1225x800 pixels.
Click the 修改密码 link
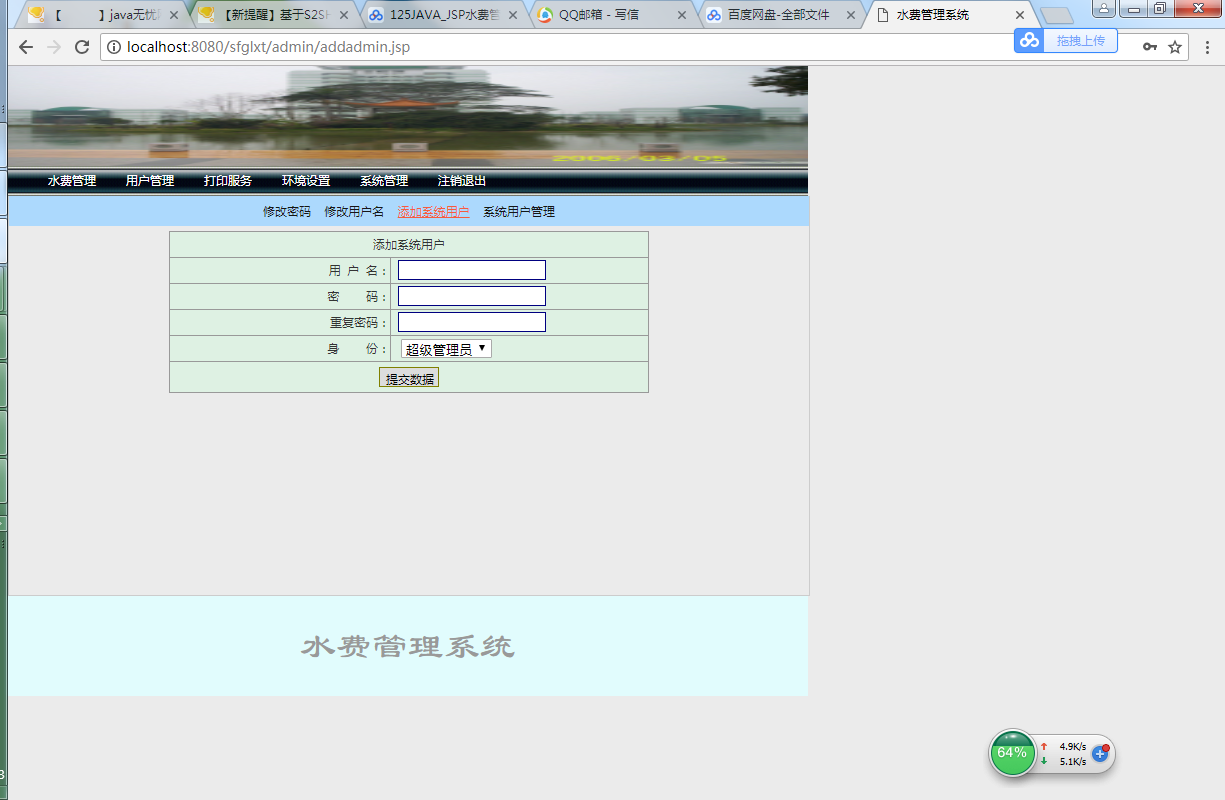(x=287, y=212)
